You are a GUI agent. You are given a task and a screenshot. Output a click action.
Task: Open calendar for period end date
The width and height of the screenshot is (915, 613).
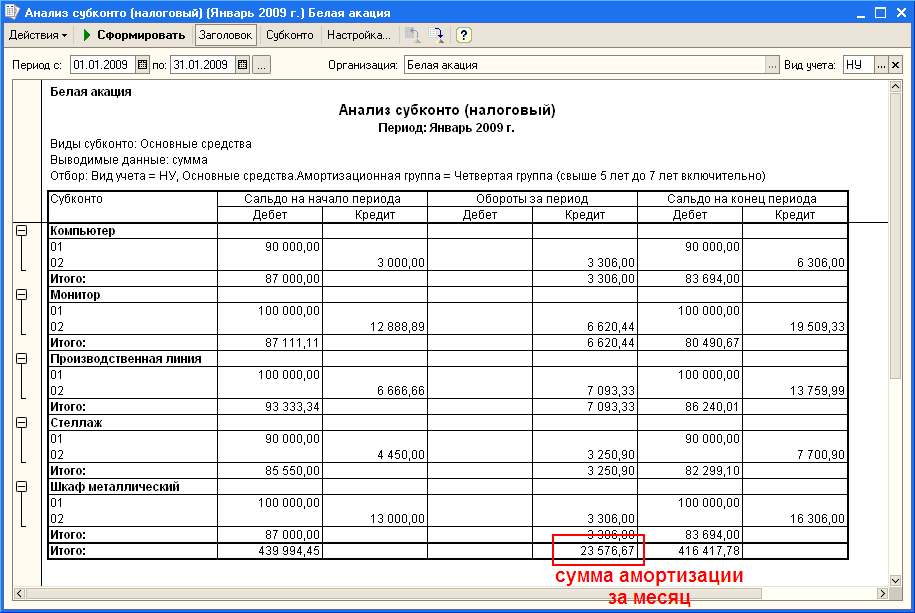click(243, 65)
